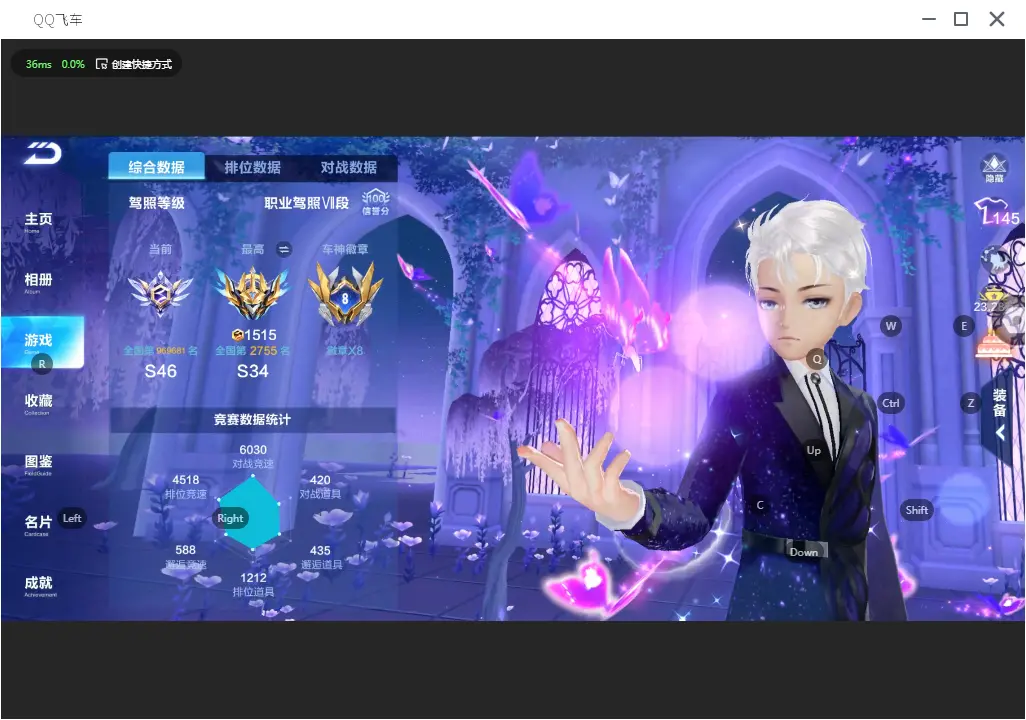Viewport: 1026px width, 720px height.
Task: Click the 6030 对战竞速 stat
Action: (x=253, y=456)
